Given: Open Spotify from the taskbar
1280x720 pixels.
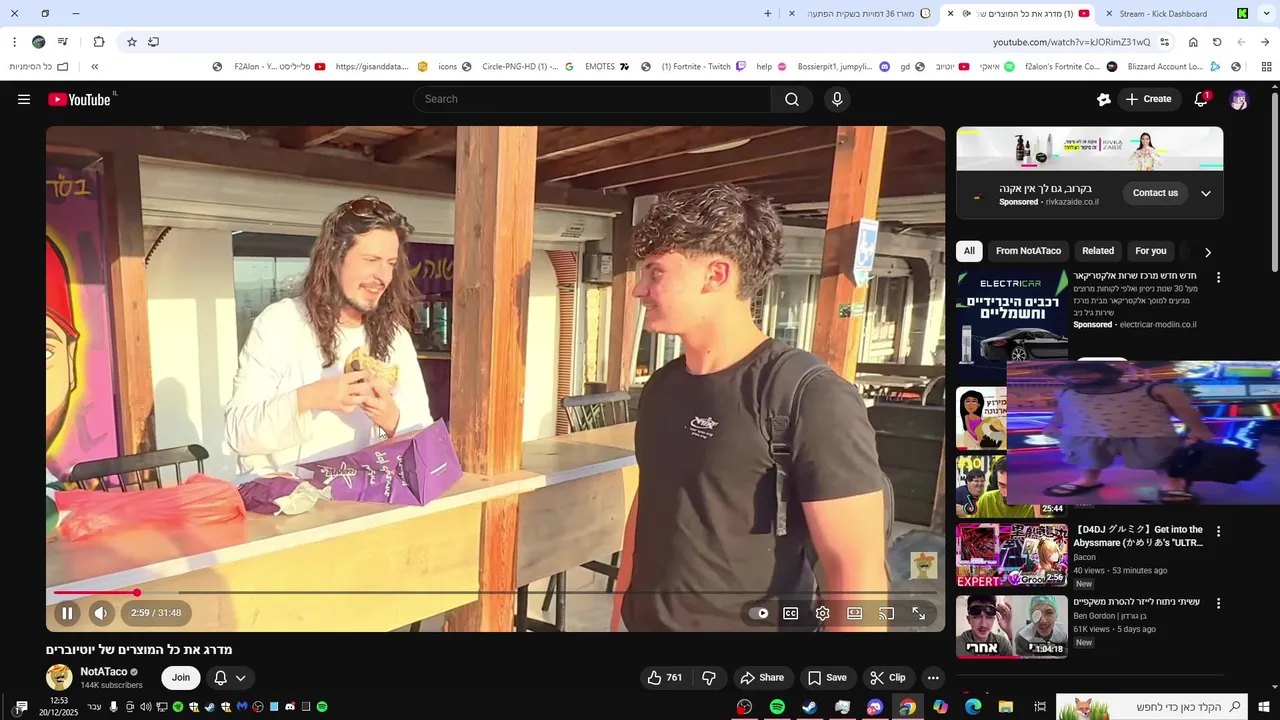Looking at the screenshot, I should (x=777, y=707).
